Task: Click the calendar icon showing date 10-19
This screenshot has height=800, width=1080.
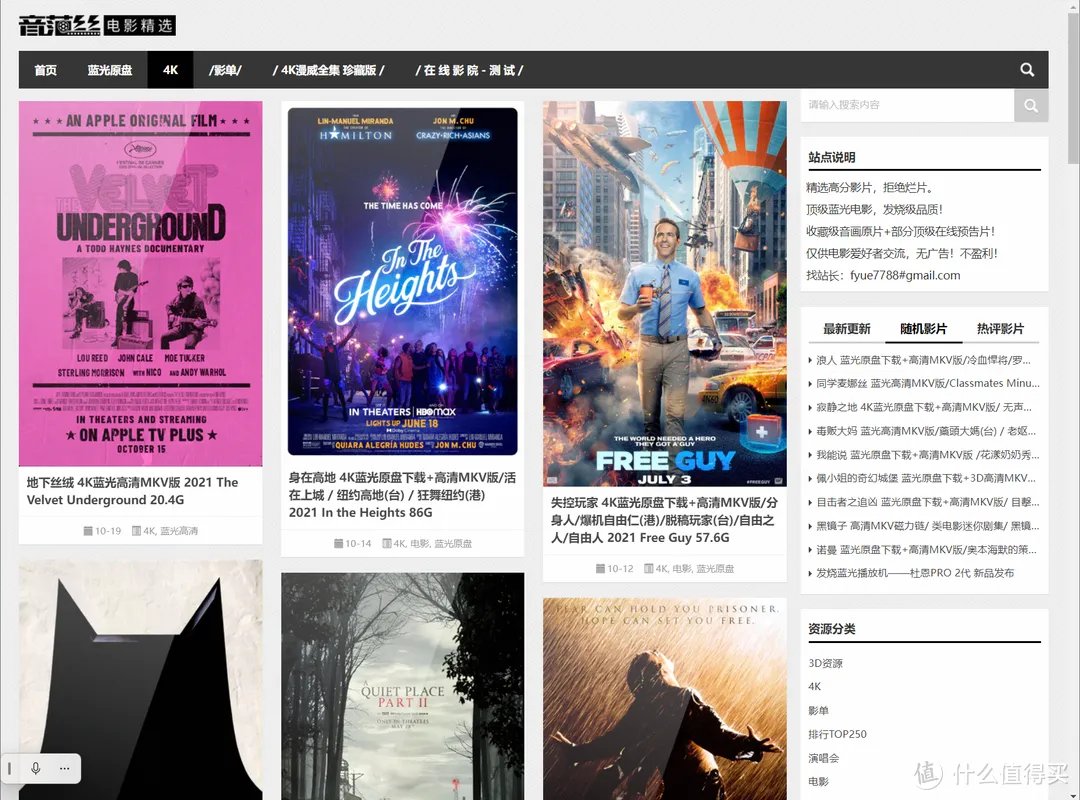Action: [88, 531]
